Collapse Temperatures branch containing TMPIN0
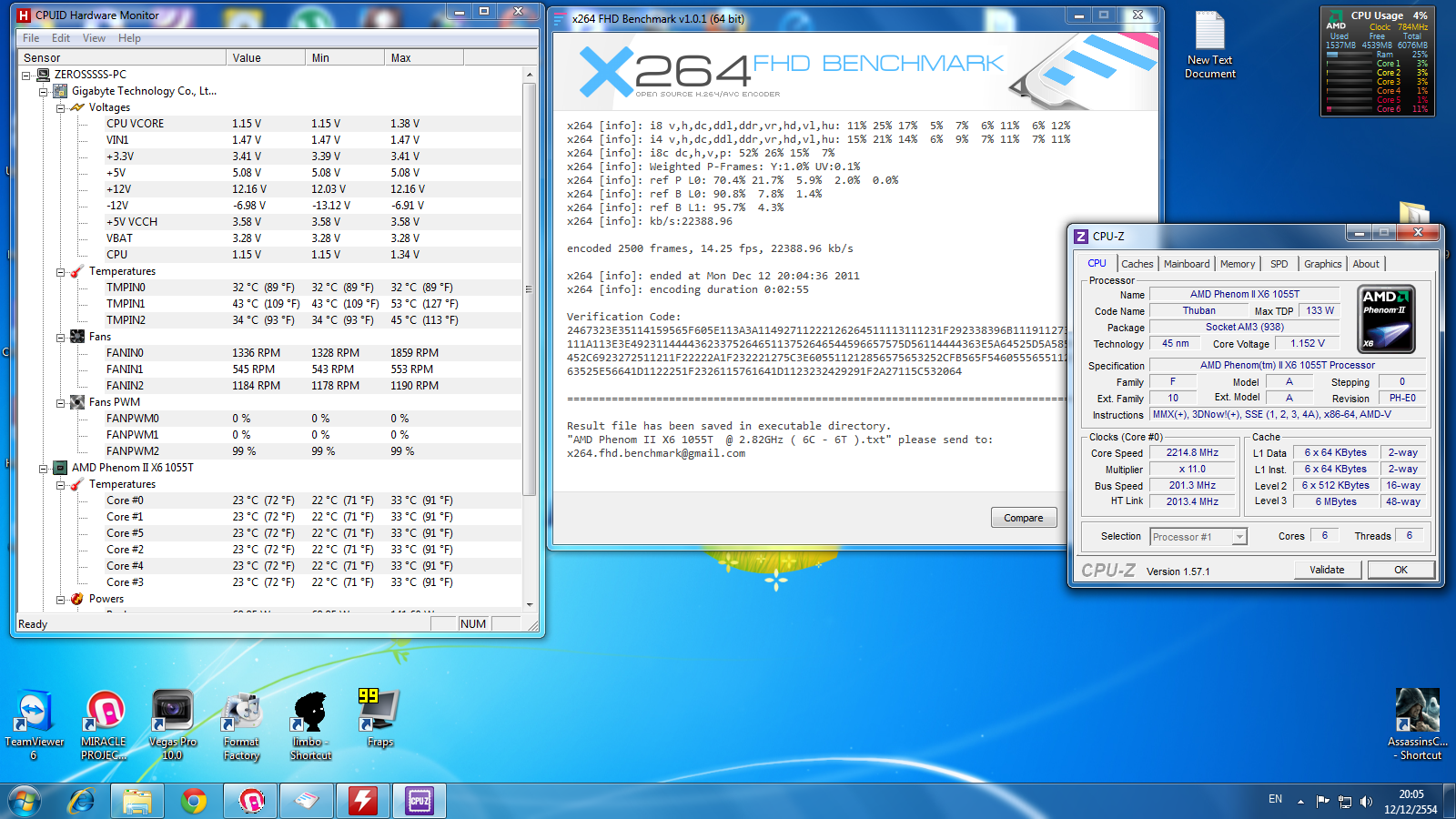 point(60,271)
